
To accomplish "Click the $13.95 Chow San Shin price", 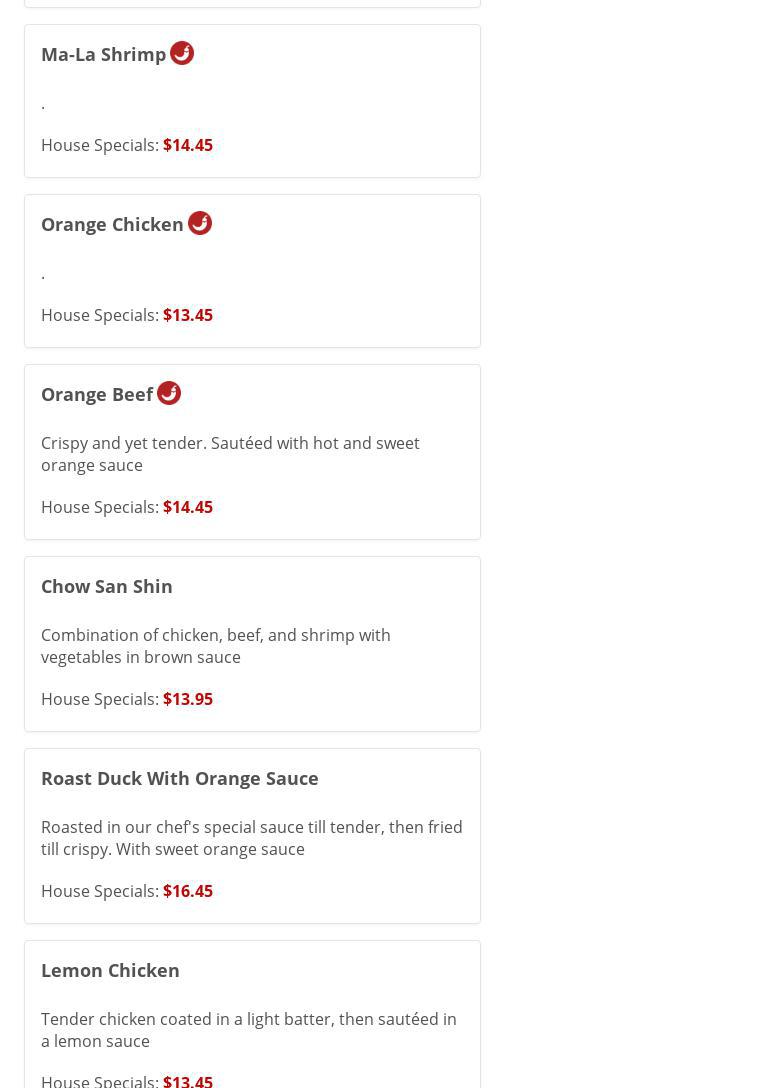I will pyautogui.click(x=188, y=699).
